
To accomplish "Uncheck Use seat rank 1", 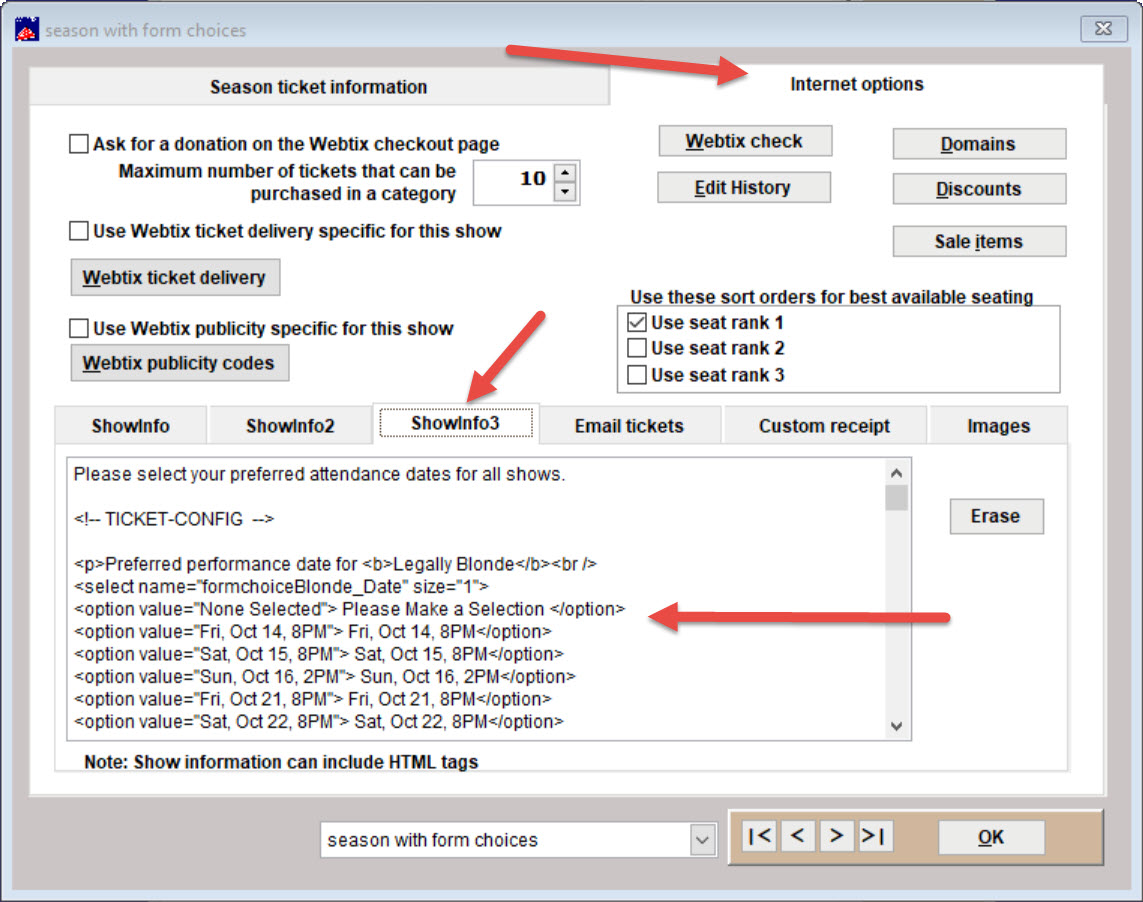I will pyautogui.click(x=637, y=322).
